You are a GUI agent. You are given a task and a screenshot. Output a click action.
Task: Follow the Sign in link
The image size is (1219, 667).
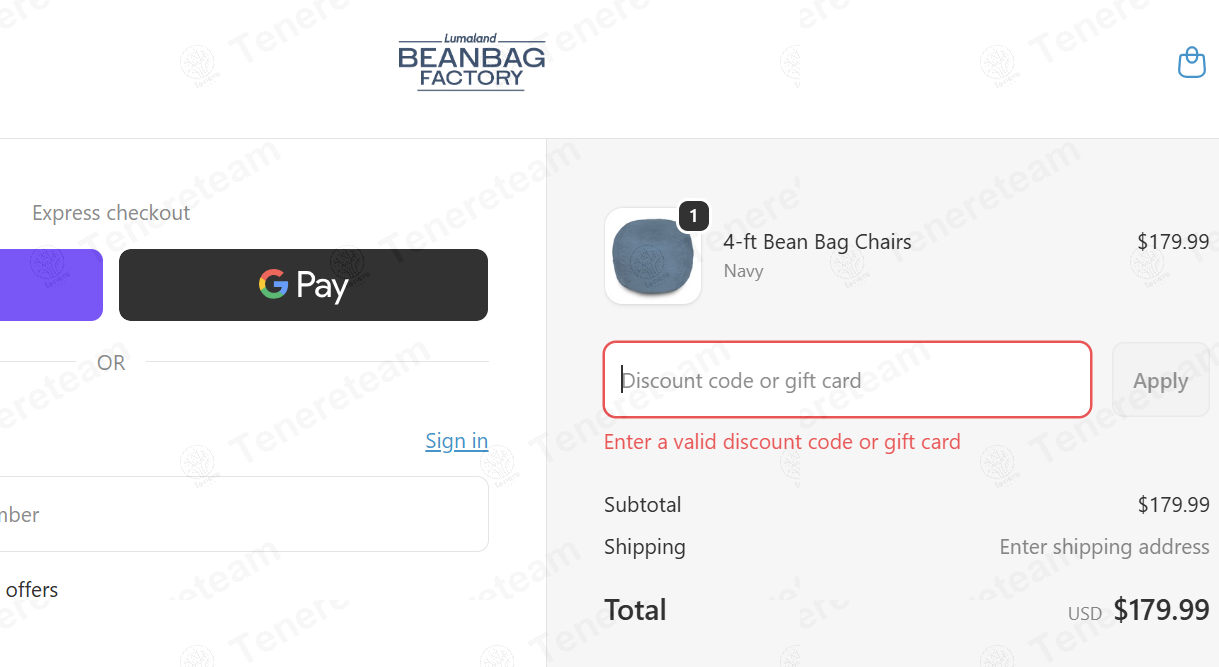pos(457,441)
